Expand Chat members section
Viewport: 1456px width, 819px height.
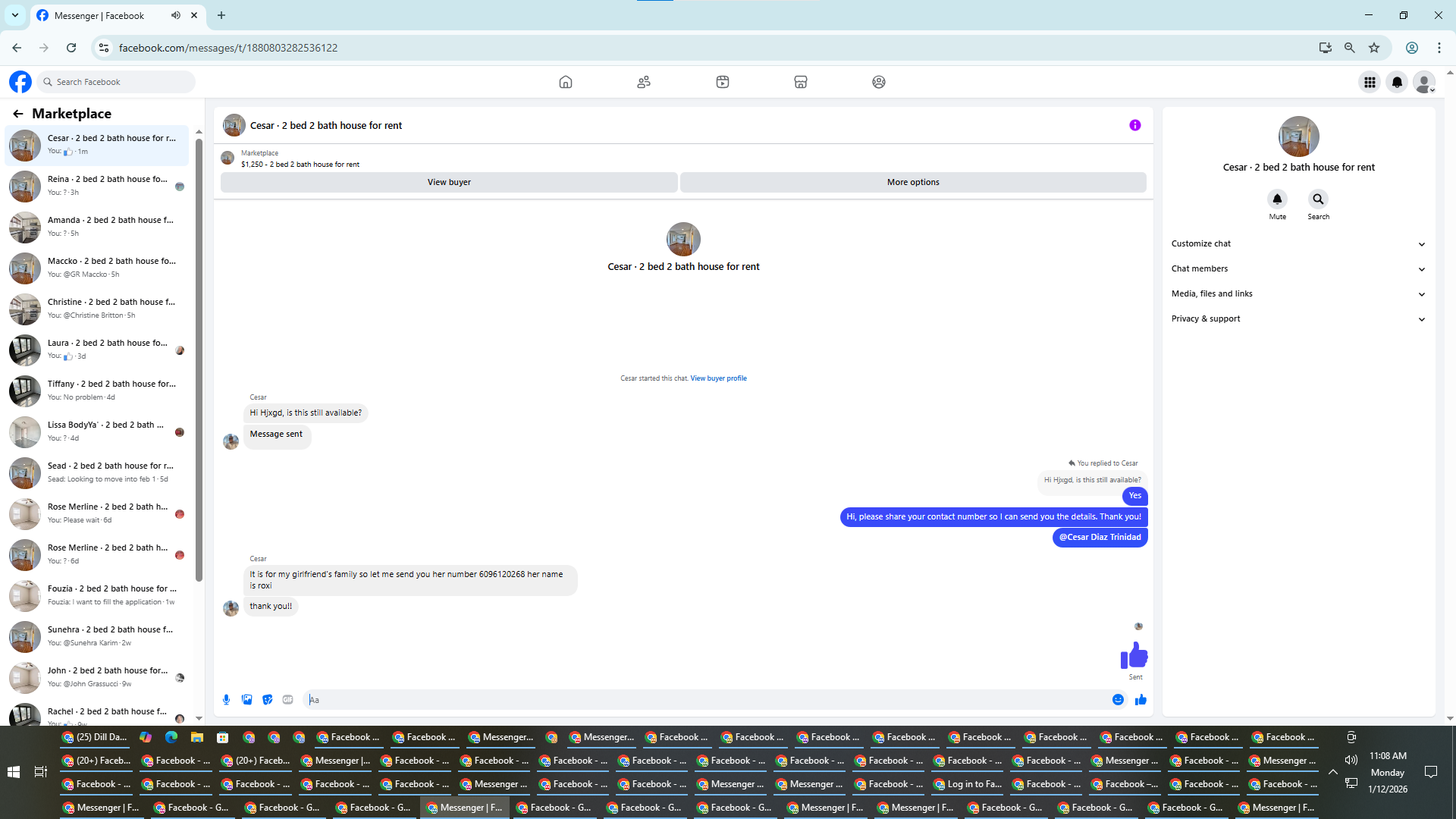[1298, 269]
